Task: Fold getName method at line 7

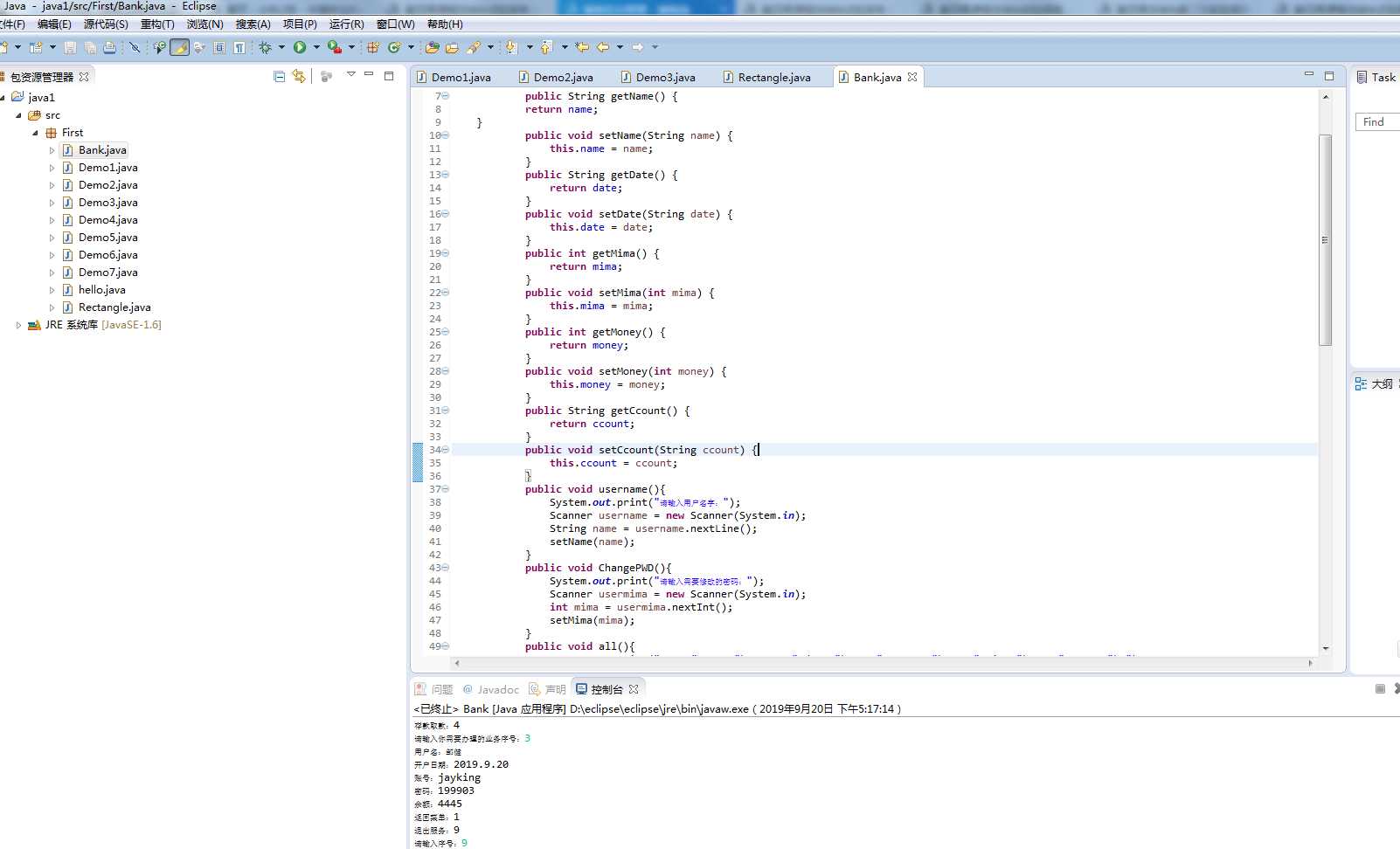Action: coord(446,96)
